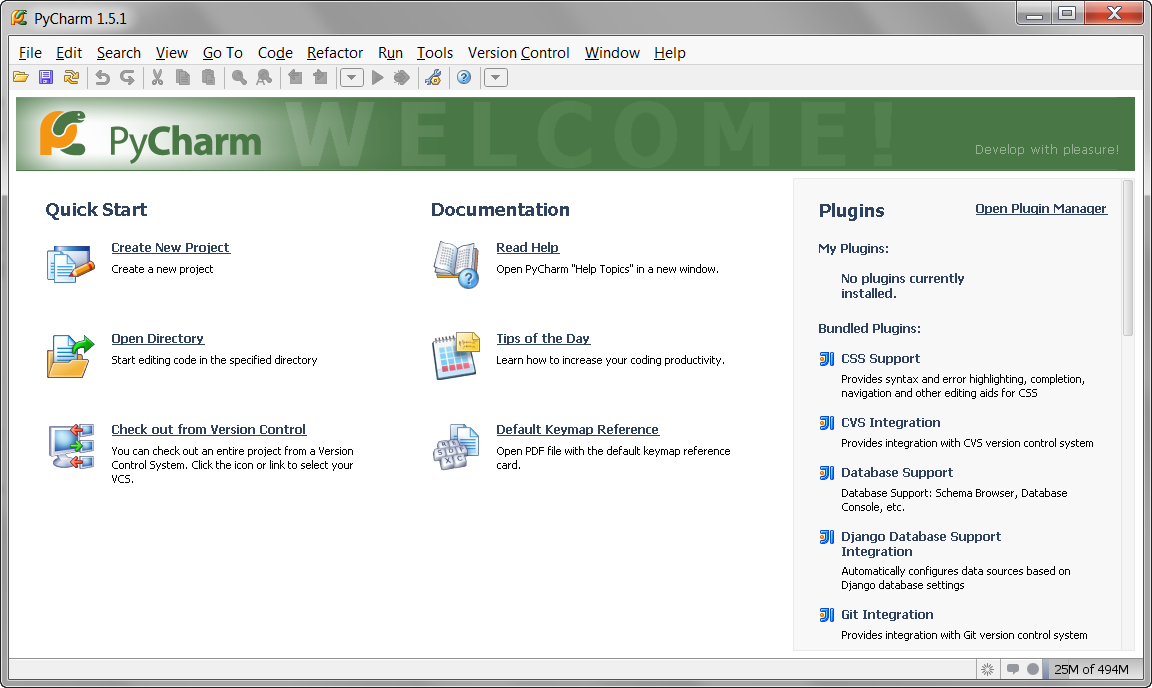Click the Git Integration plugin icon

827,614
